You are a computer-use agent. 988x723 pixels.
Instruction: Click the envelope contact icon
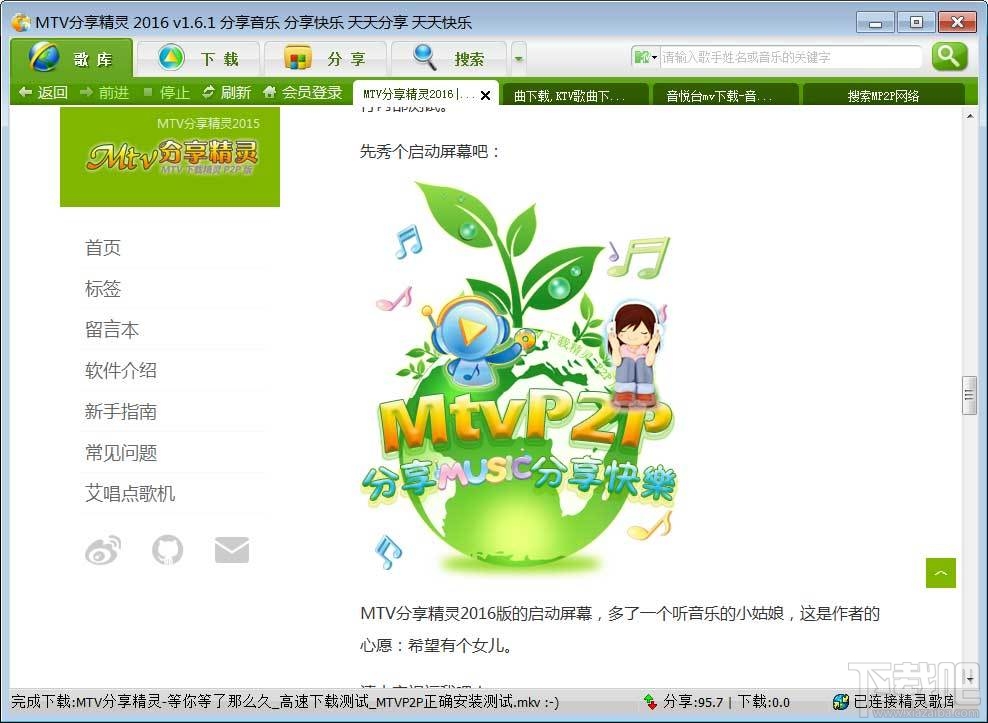coord(232,549)
